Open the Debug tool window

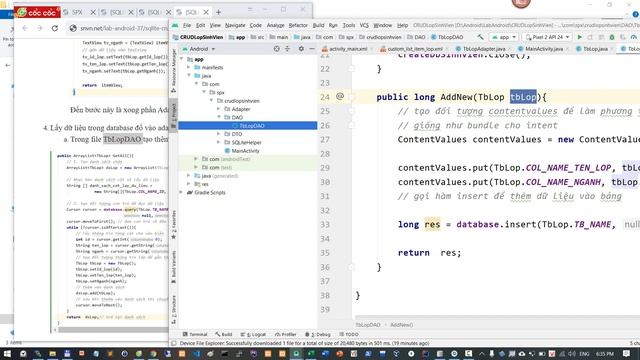318,334
